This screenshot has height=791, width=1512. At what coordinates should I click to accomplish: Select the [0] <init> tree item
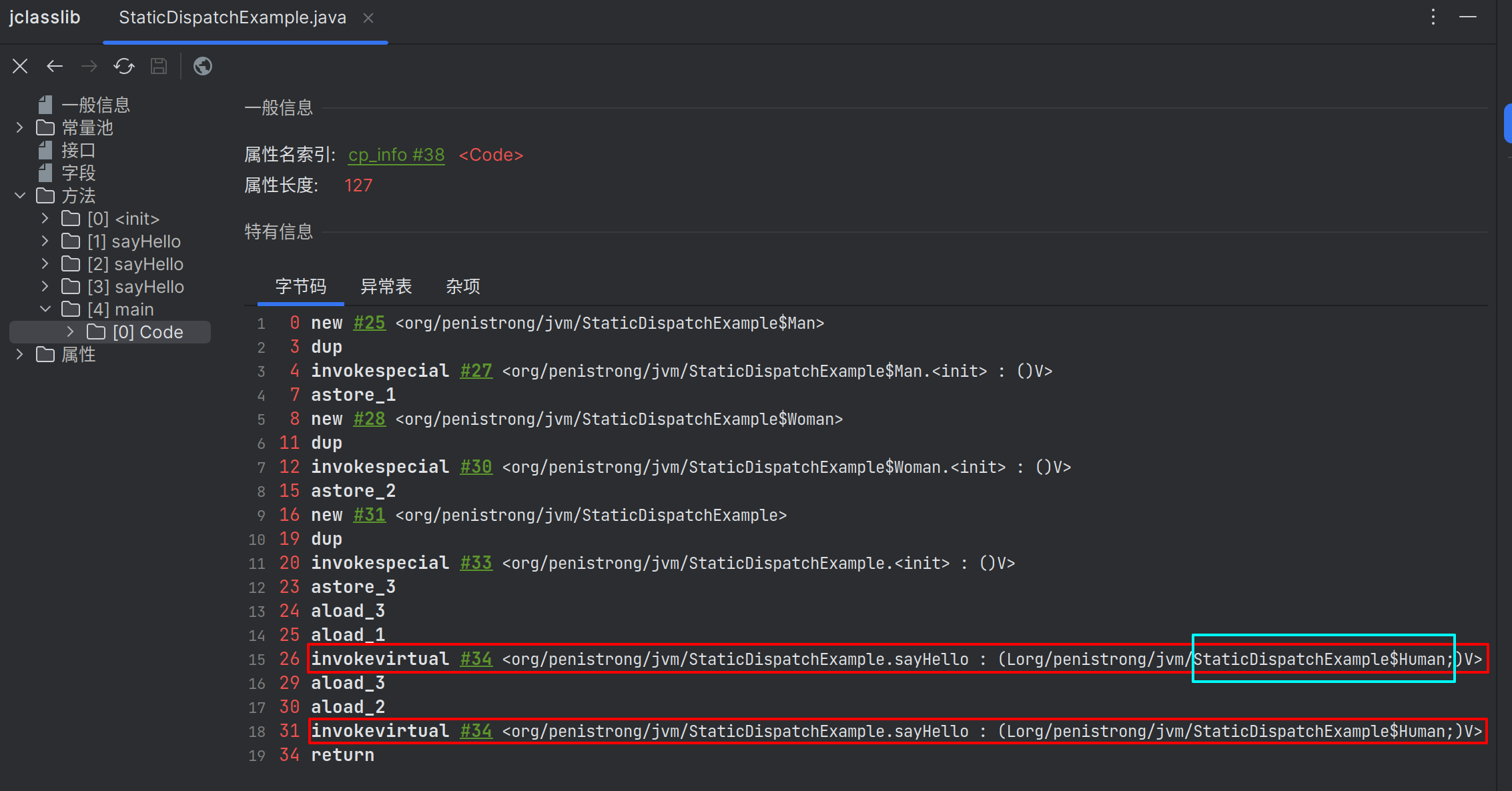(111, 219)
